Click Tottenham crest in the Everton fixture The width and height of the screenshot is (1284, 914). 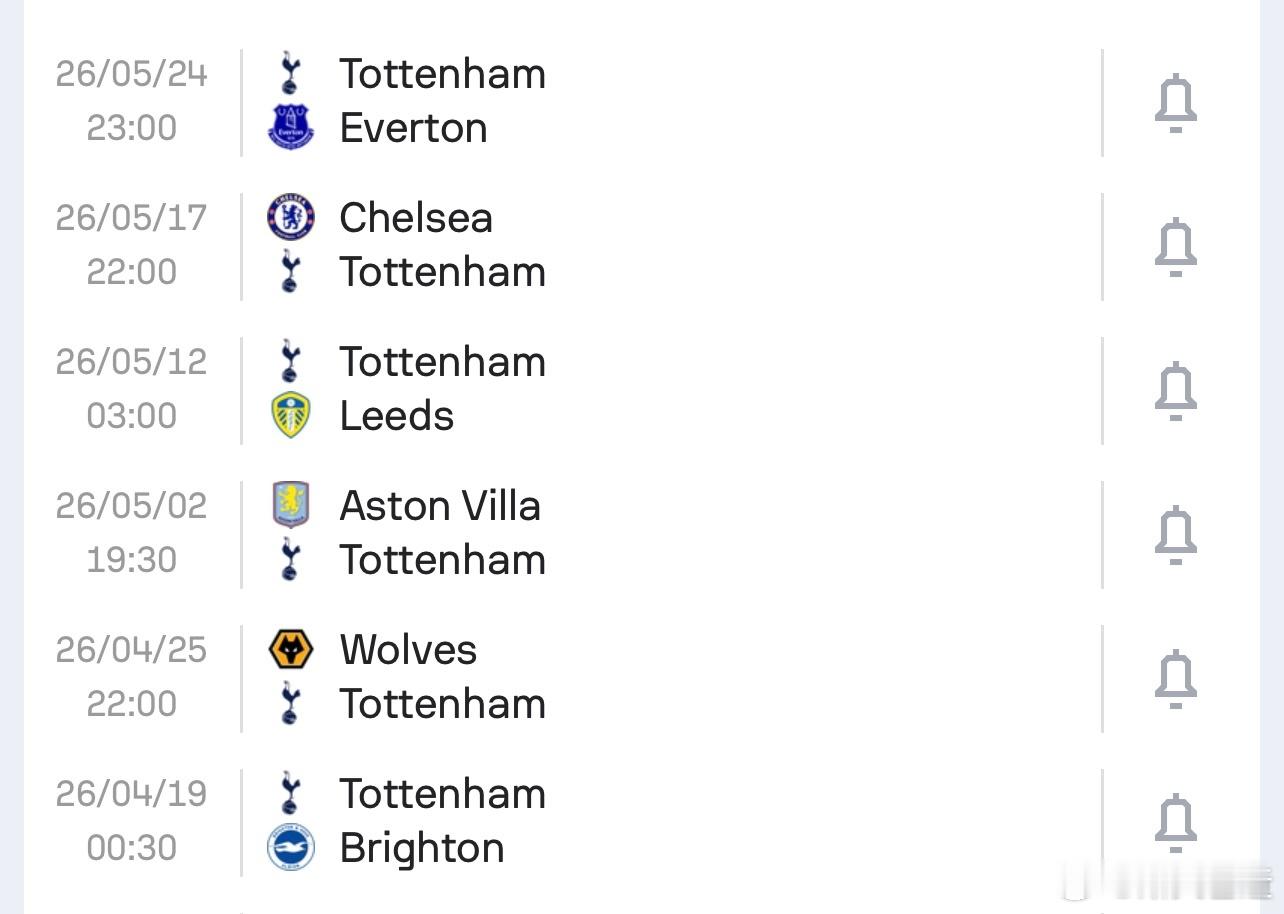[291, 74]
